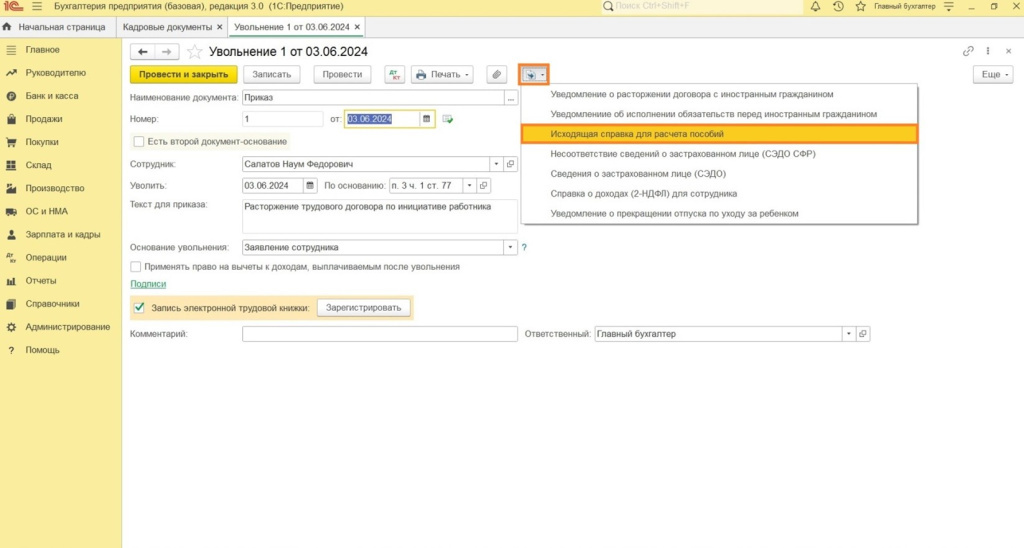Viewport: 1024px width, 548px height.
Task: Open the notifications bell in title bar
Action: point(815,7)
